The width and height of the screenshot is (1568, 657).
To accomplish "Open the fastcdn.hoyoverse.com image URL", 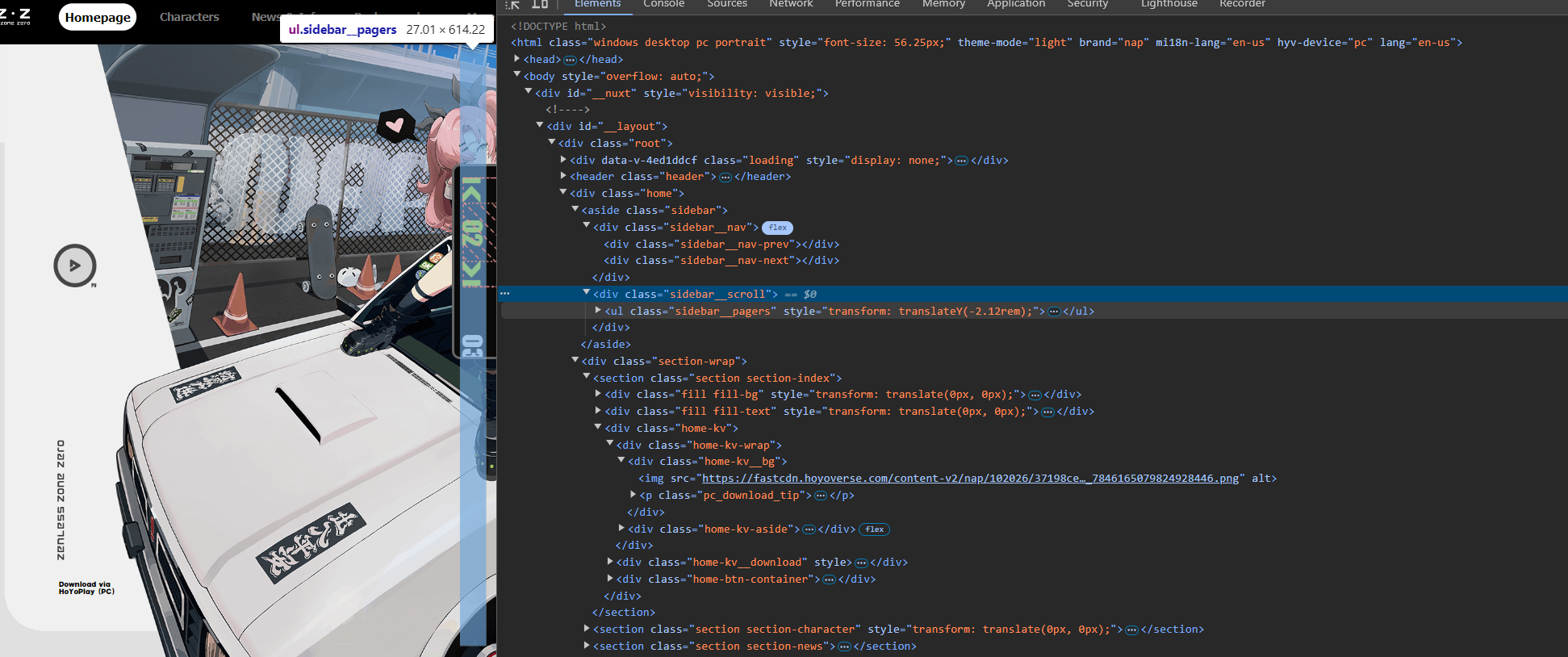I will (969, 479).
